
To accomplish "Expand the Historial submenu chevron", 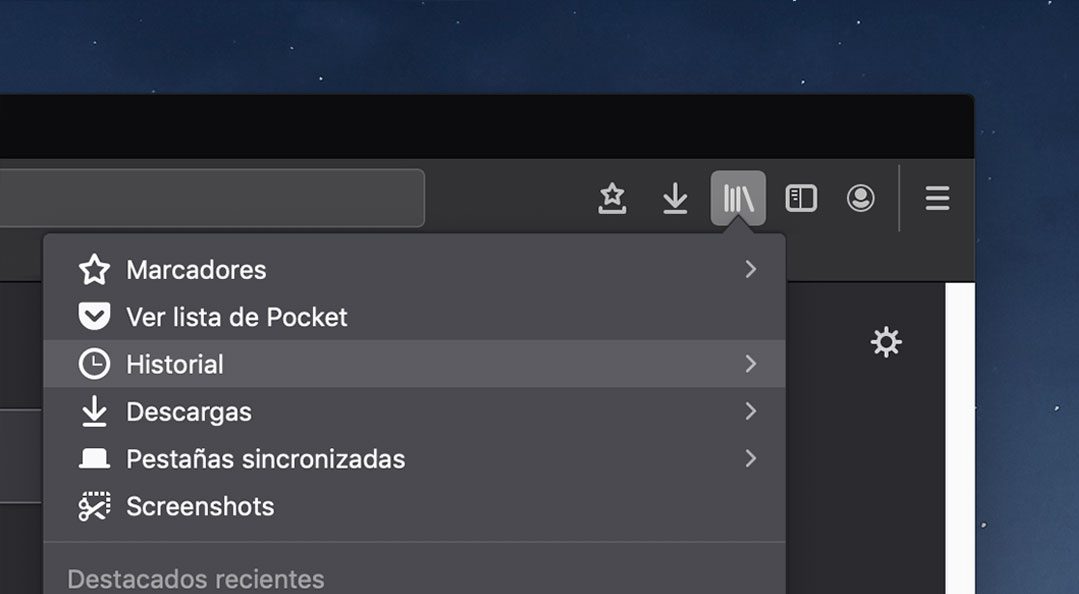I will 751,364.
